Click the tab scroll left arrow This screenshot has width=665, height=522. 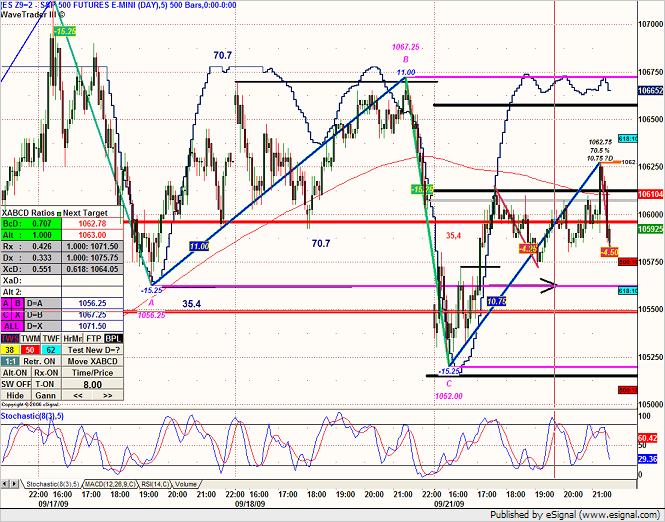pos(5,484)
